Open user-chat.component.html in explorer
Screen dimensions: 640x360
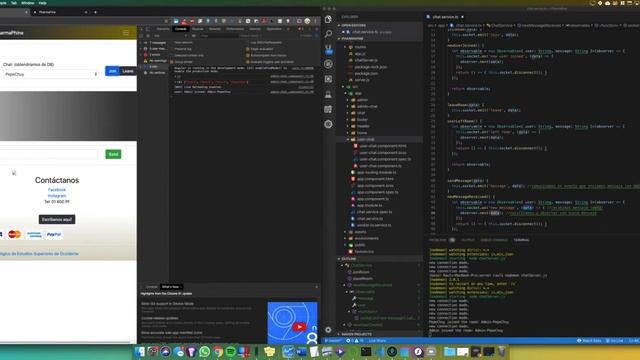click(x=383, y=146)
